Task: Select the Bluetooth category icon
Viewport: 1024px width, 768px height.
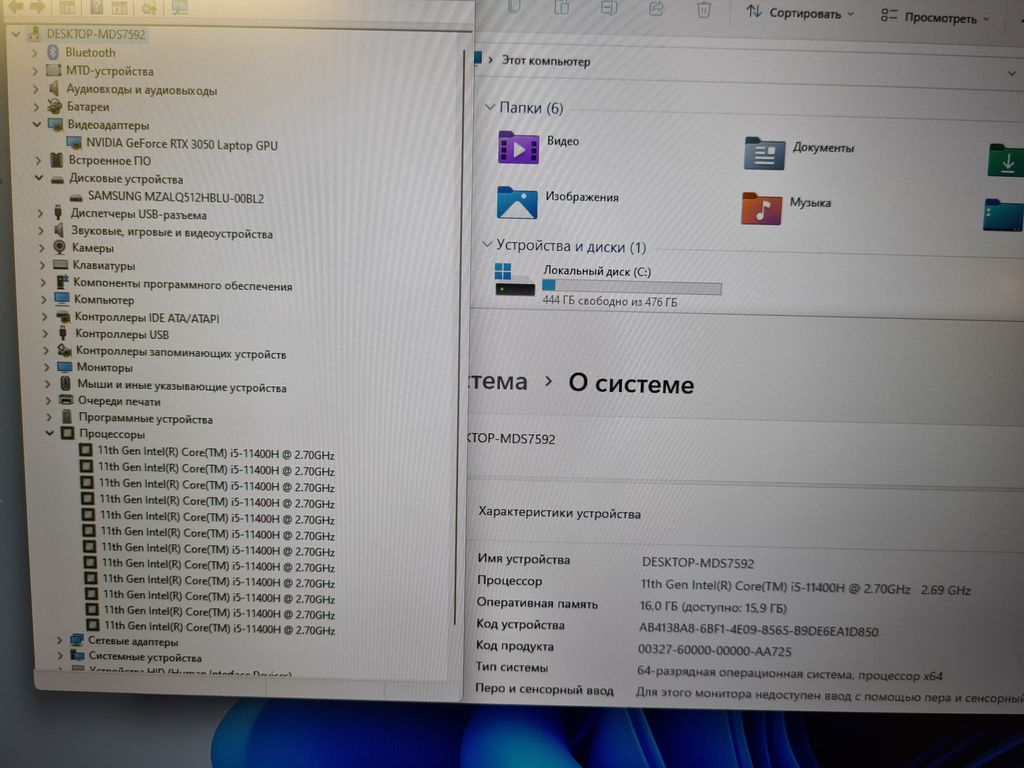Action: (54, 52)
